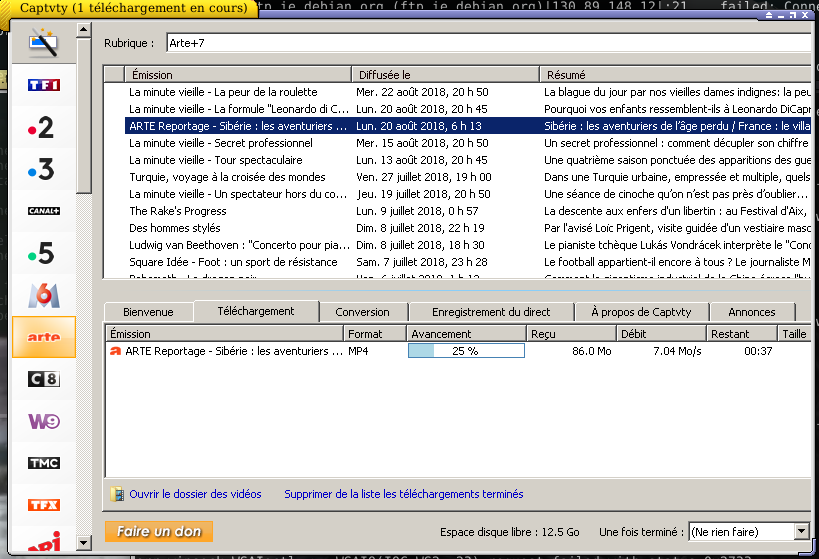This screenshot has height=559, width=819.
Task: Click the channel sidebar scrollbar thumb
Action: click(x=84, y=115)
